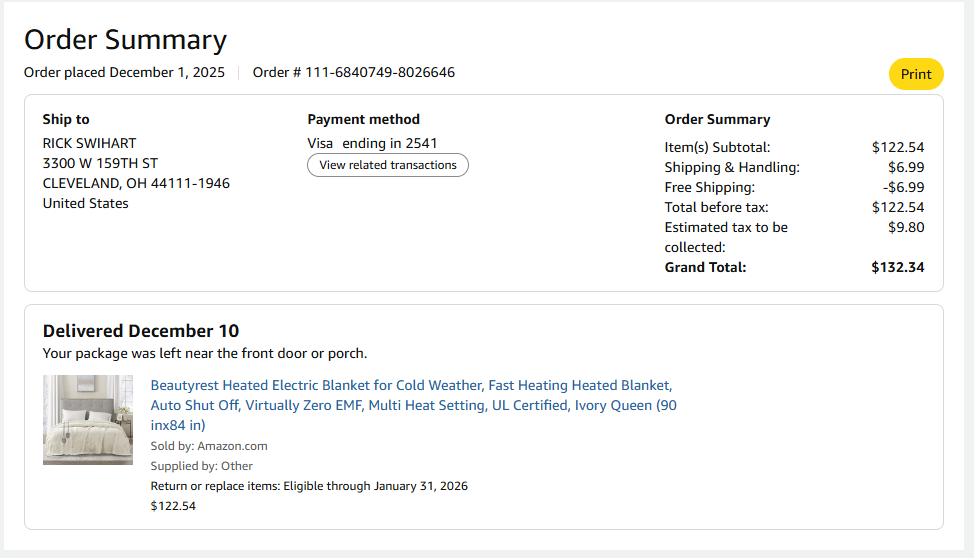The image size is (974, 558).
Task: Click the 3300 W 159TH ST address line
Action: (x=100, y=163)
